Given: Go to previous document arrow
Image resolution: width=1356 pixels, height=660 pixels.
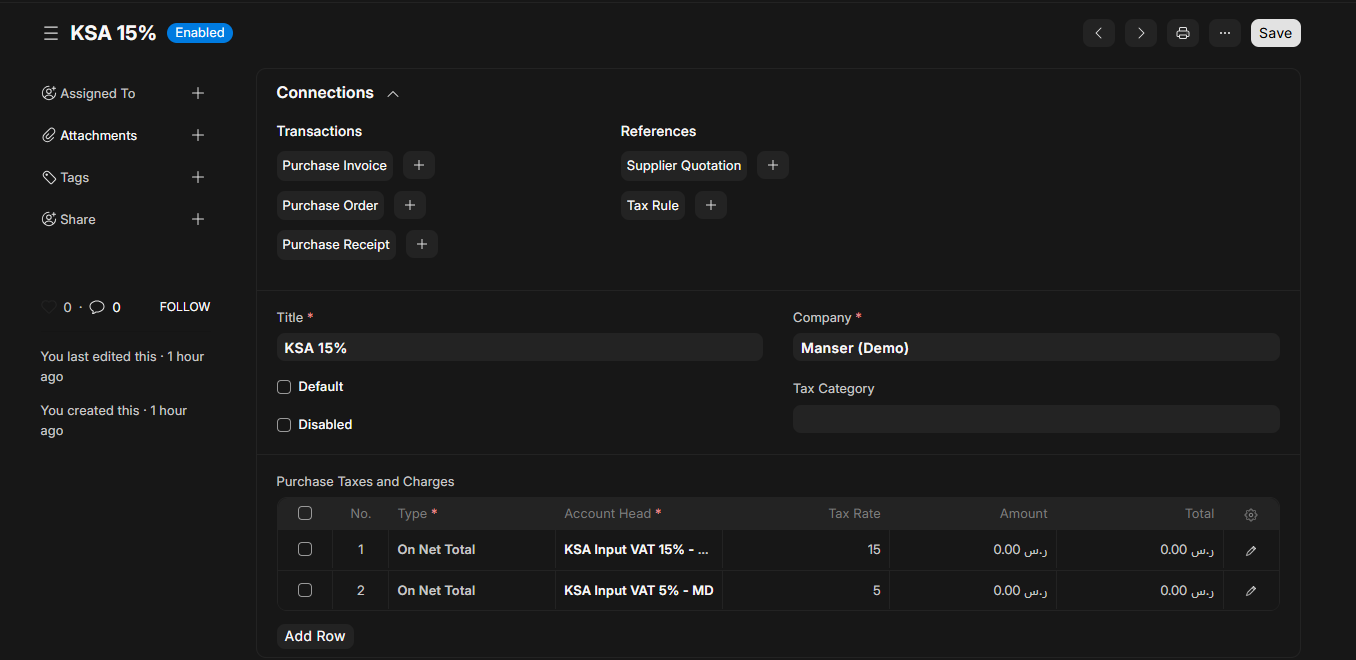Looking at the screenshot, I should point(1098,33).
